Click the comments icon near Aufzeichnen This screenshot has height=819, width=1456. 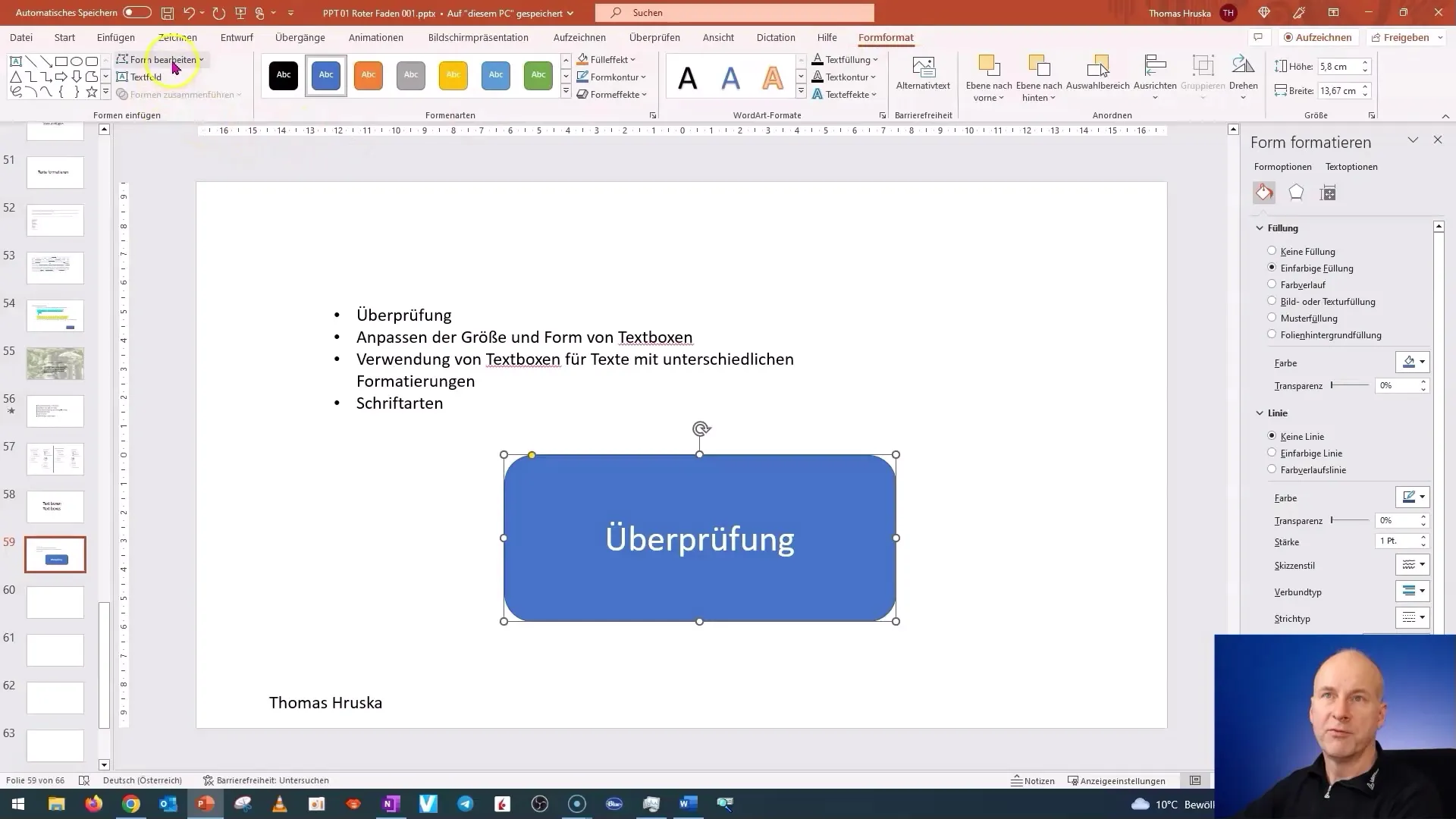[x=1258, y=37]
